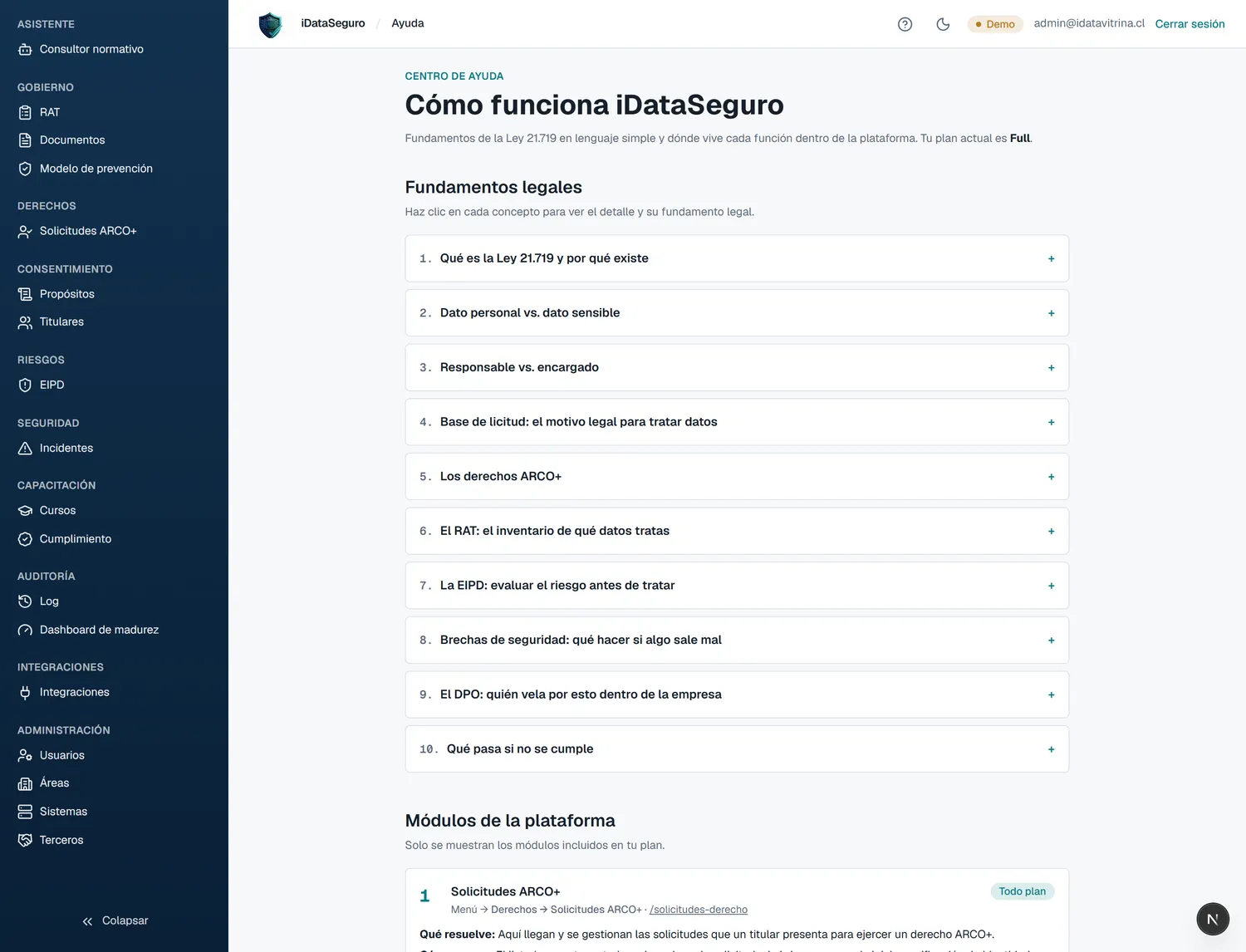Expand 'Qué pasa si no se cumple'

pos(737,749)
